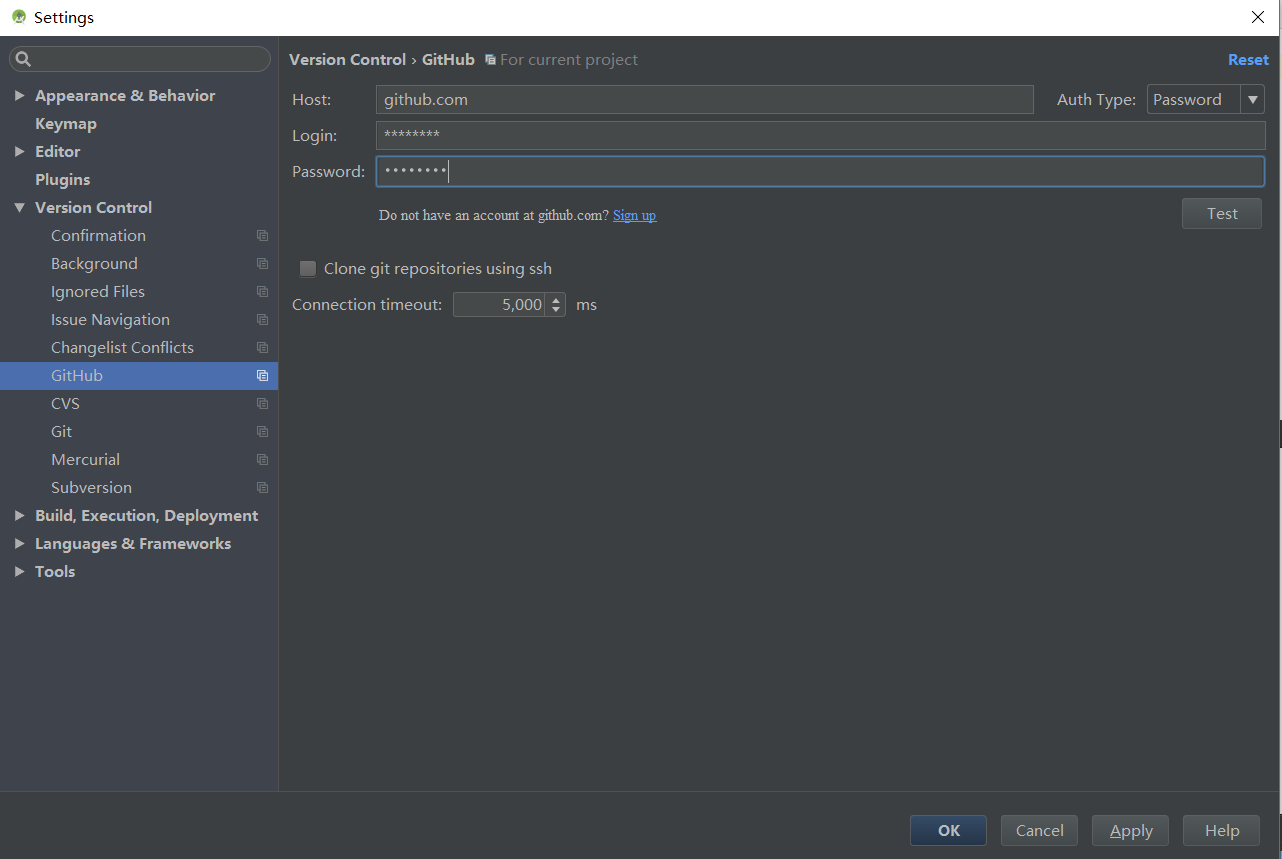1282x859 pixels.
Task: Click the Login input field
Action: click(x=821, y=135)
